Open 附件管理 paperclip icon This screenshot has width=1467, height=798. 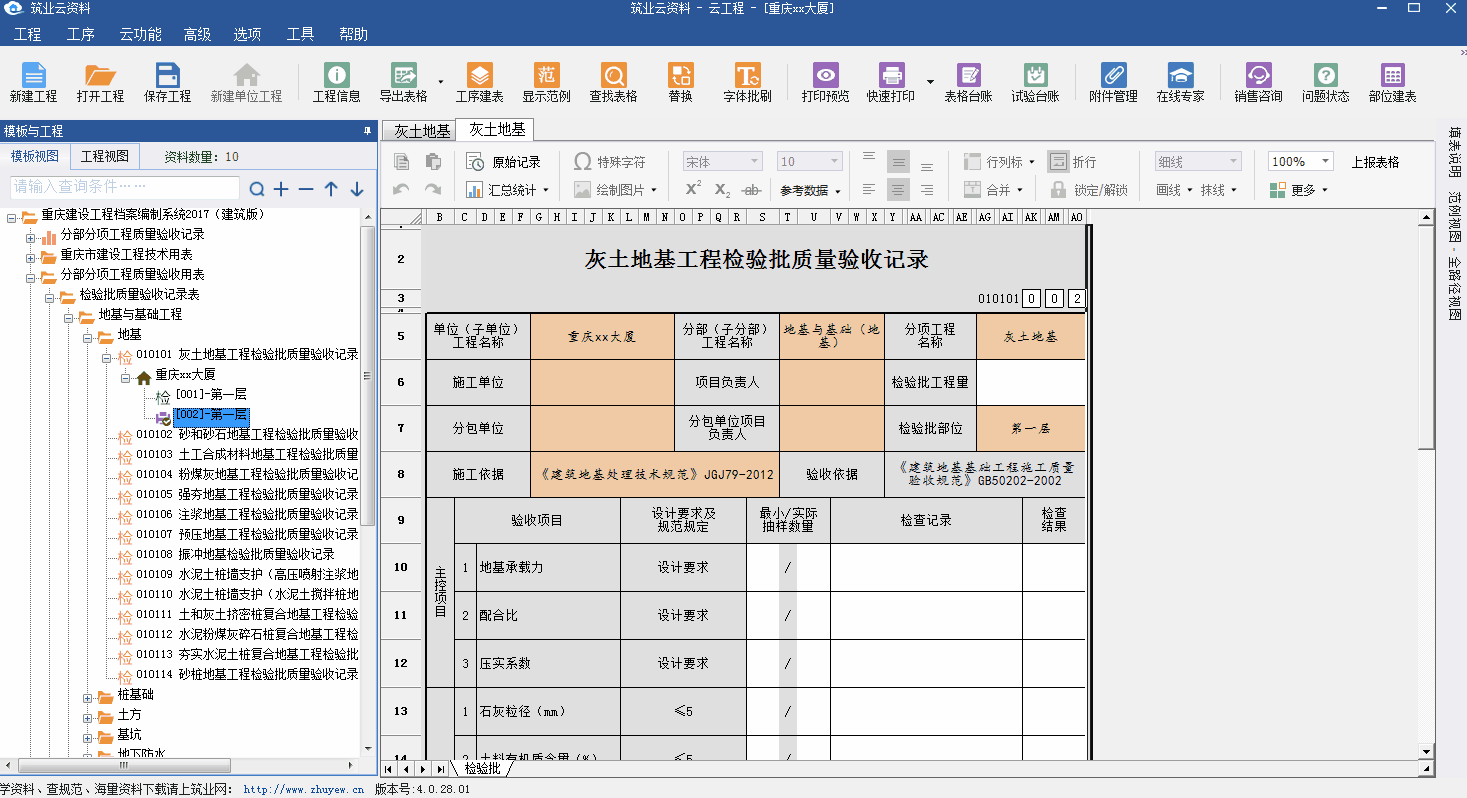[x=1113, y=76]
